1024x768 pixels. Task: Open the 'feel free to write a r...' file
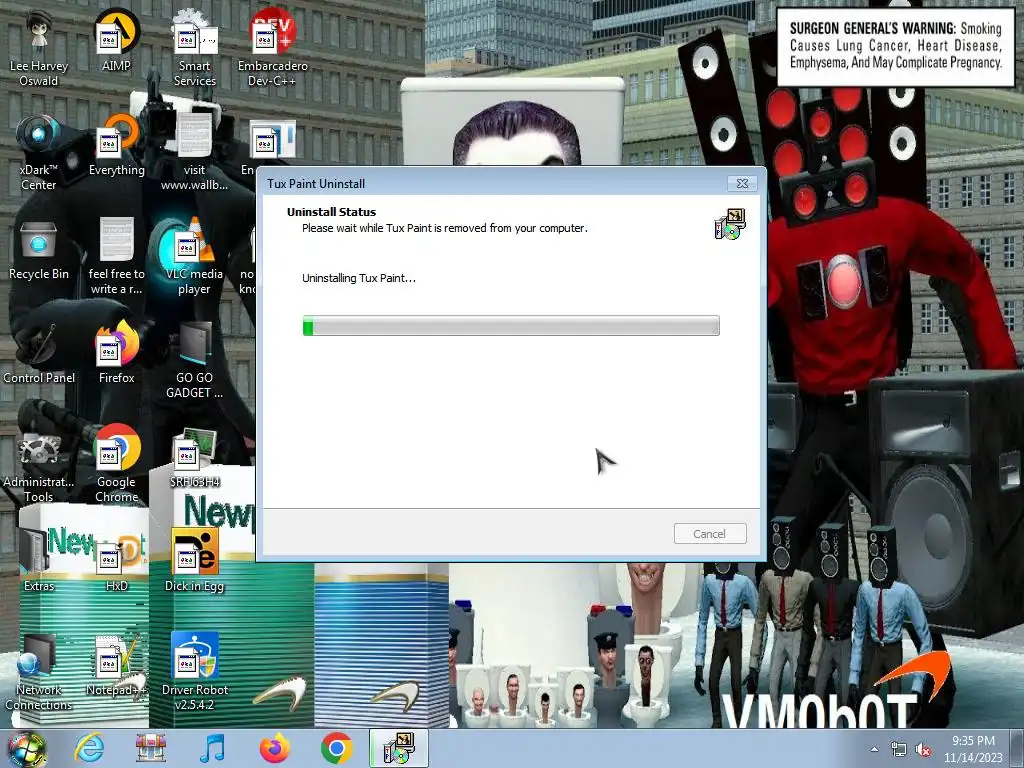pos(116,256)
